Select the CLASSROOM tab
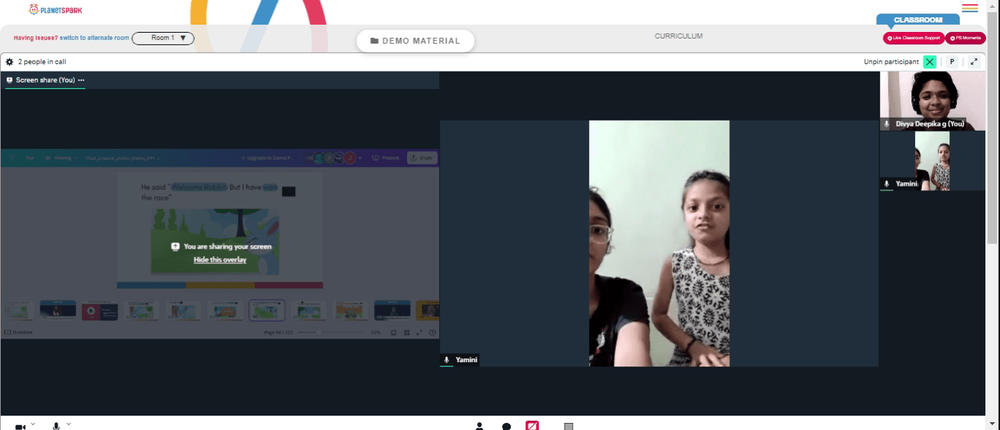Screen dimensions: 1000x430 (918, 20)
